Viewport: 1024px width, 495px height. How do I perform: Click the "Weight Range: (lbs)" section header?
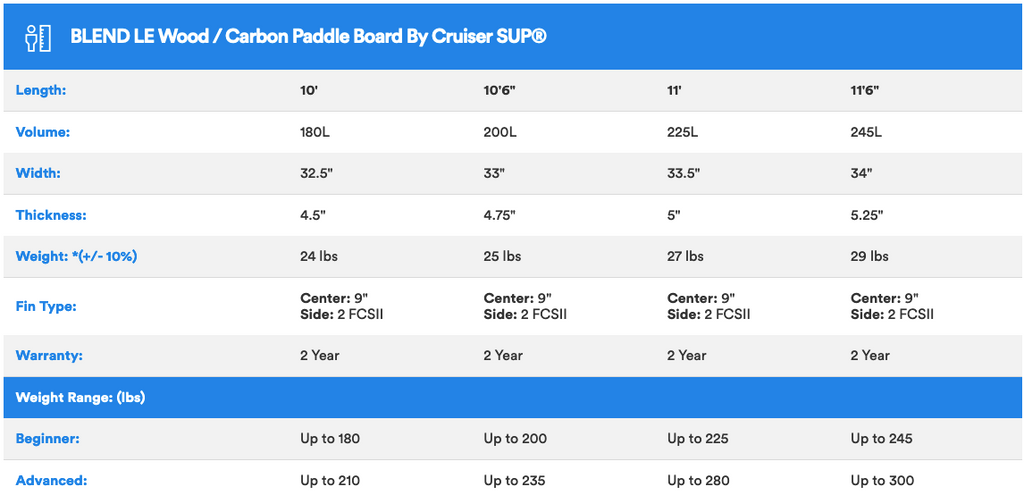[80, 397]
